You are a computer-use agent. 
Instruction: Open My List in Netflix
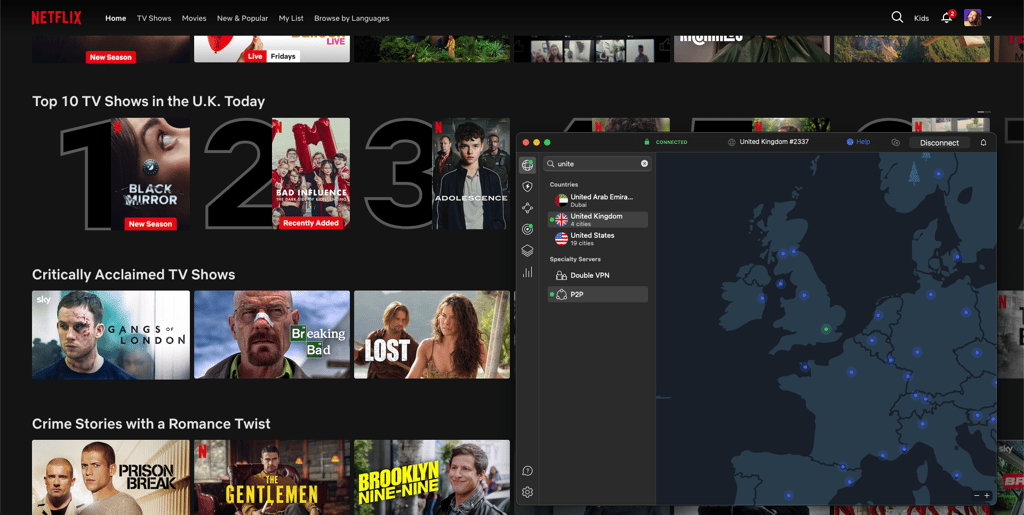pyautogui.click(x=291, y=18)
